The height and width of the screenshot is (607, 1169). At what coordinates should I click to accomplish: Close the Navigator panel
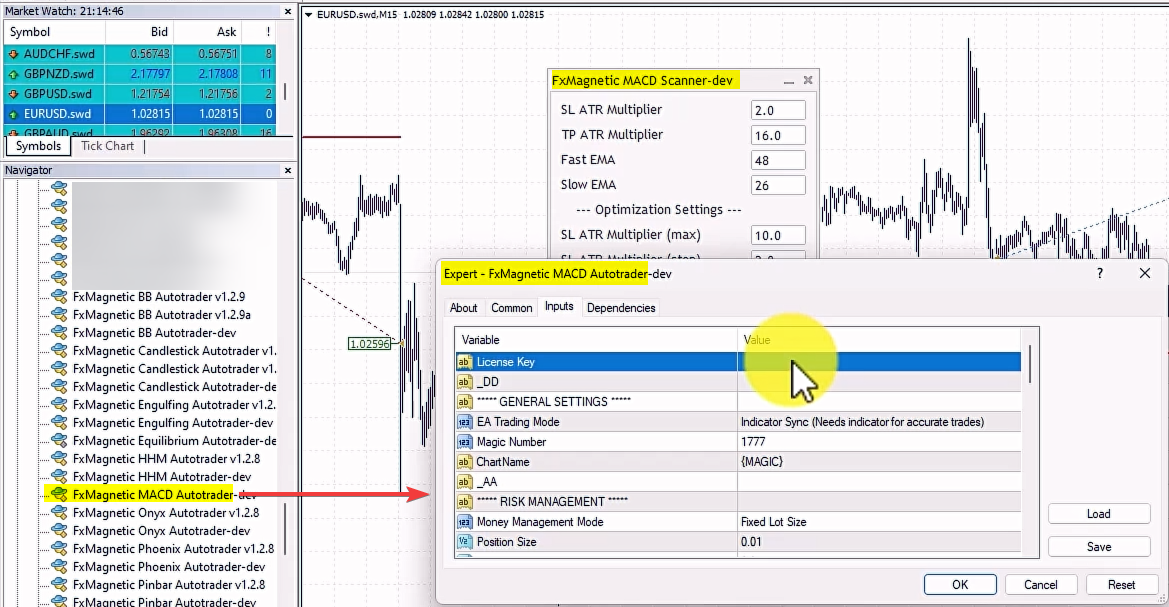click(288, 170)
